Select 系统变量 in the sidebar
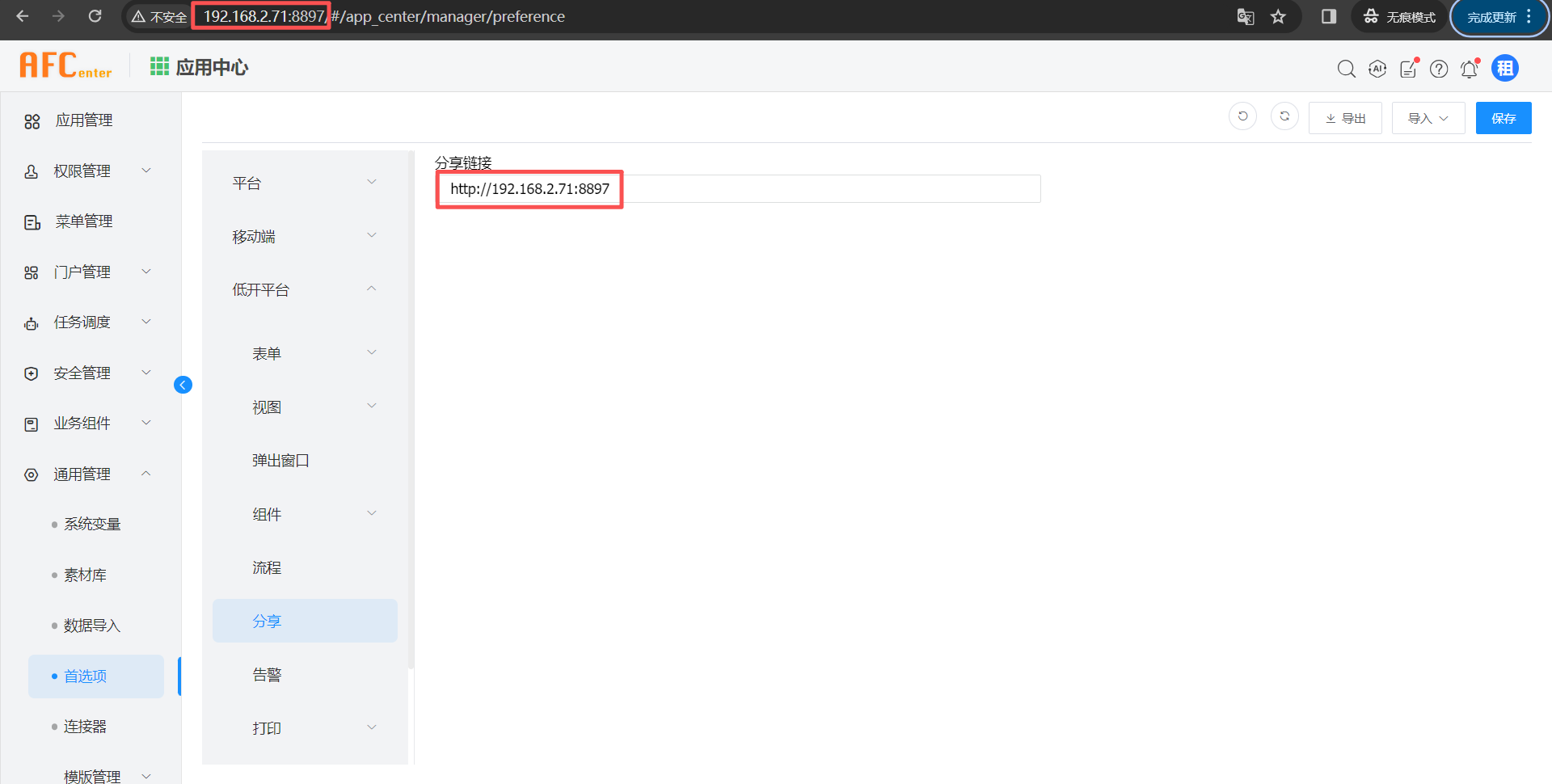The width and height of the screenshot is (1552, 784). pyautogui.click(x=92, y=525)
